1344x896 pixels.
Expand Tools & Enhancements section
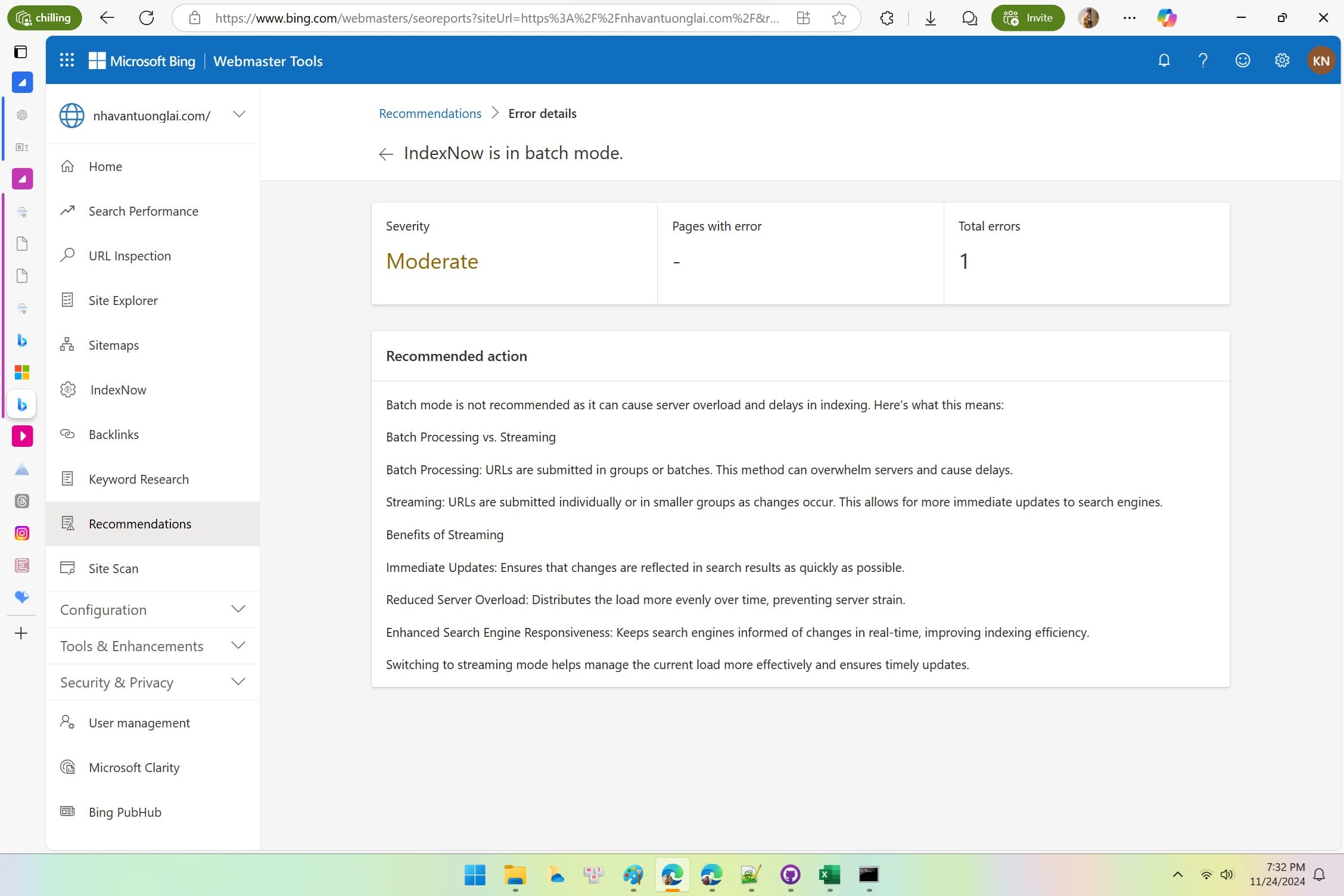click(153, 646)
